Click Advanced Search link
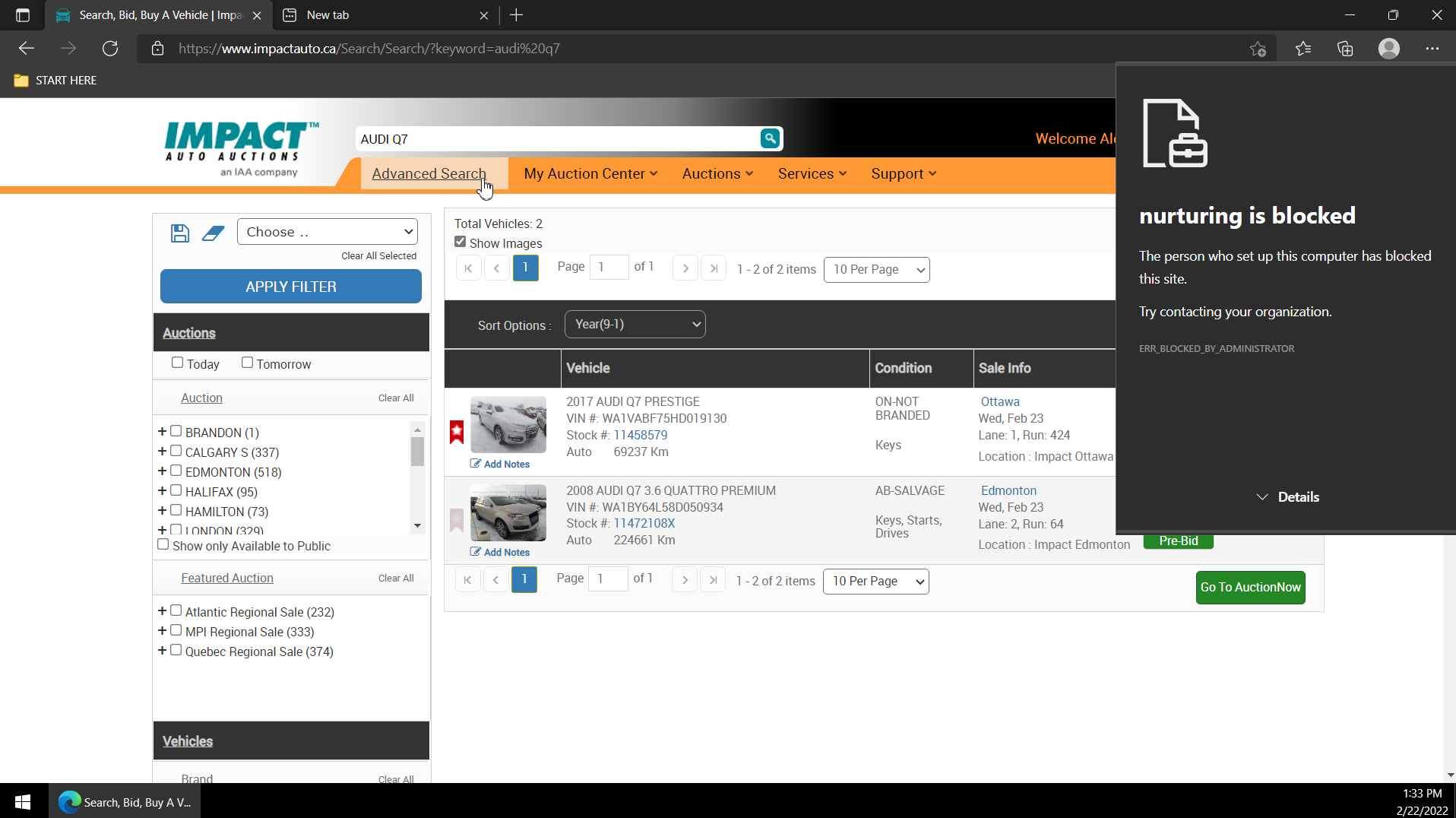The width and height of the screenshot is (1456, 818). [x=429, y=174]
